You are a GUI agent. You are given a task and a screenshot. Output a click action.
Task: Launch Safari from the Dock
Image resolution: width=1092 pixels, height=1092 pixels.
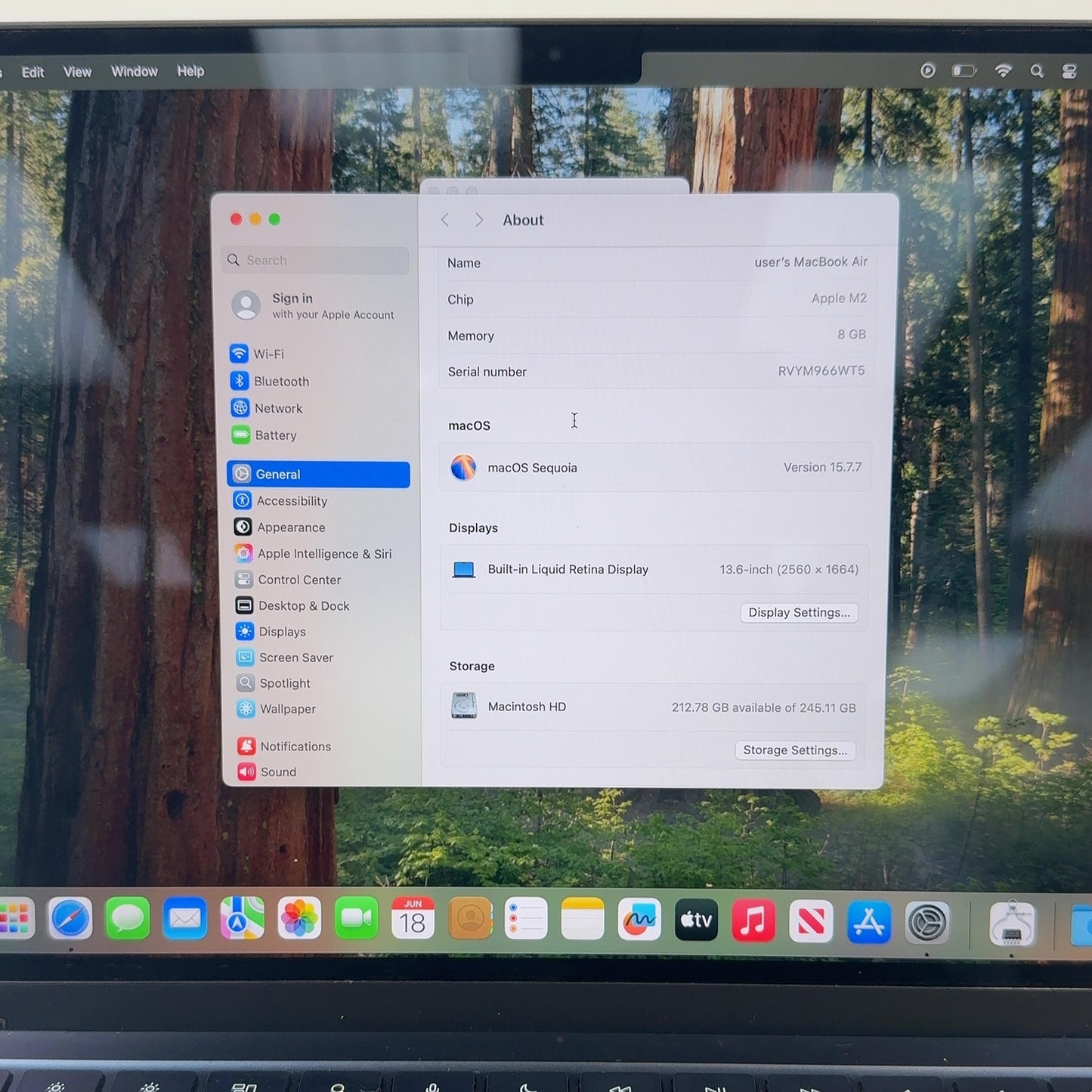coord(71,919)
